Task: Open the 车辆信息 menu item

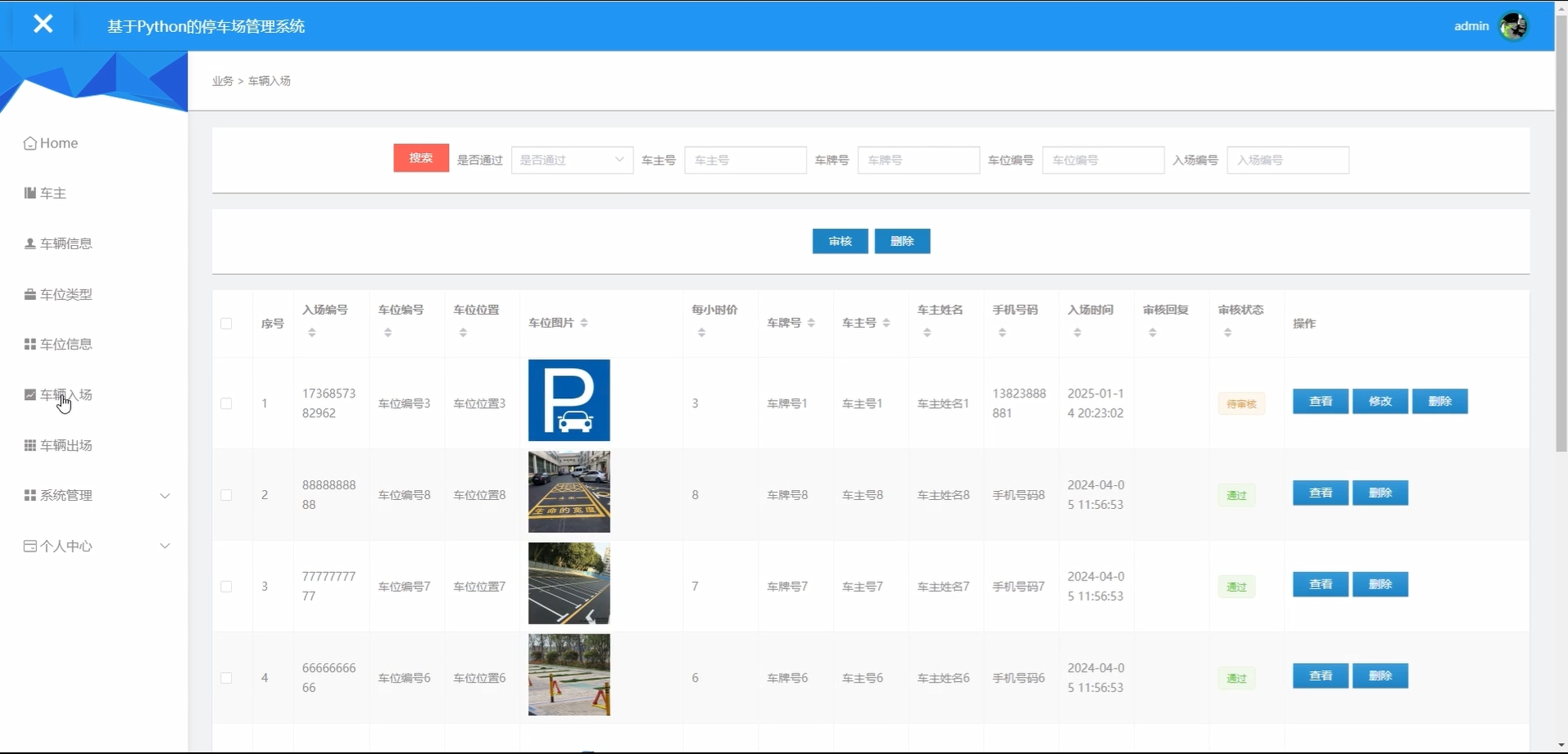Action: [x=66, y=243]
